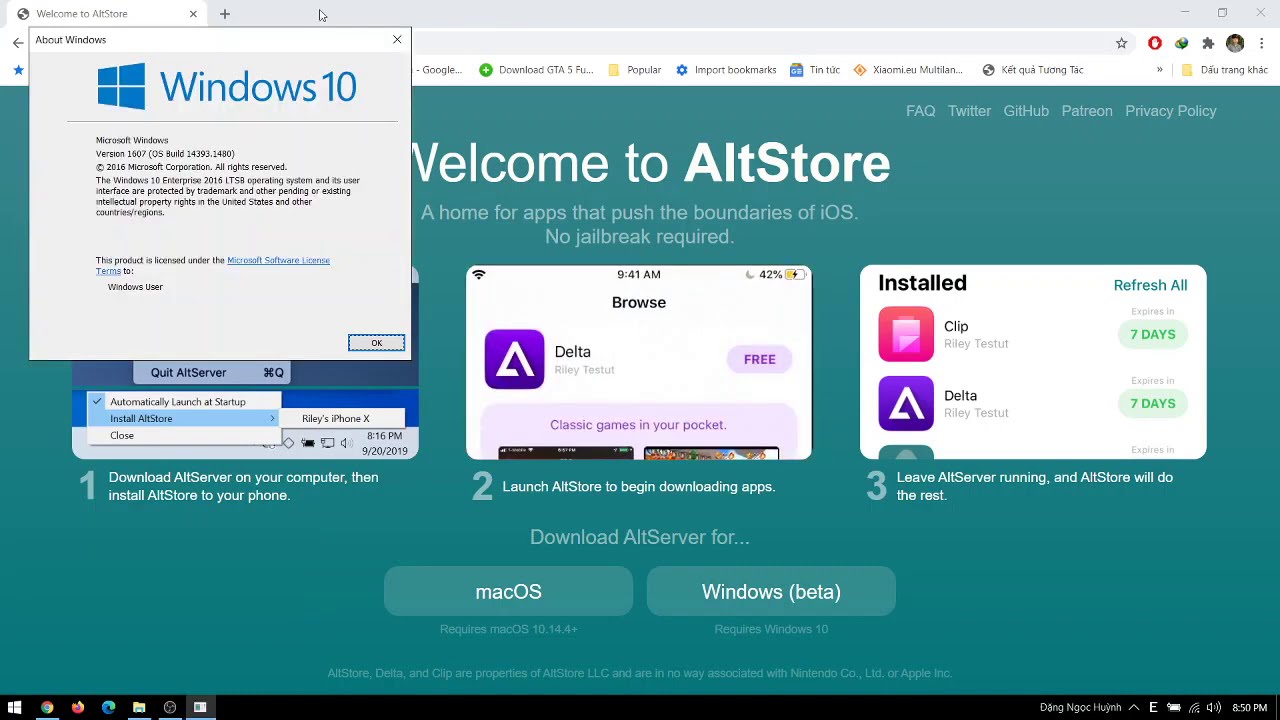This screenshot has width=1280, height=720.
Task: Open File Explorer from the taskbar
Action: (x=139, y=707)
